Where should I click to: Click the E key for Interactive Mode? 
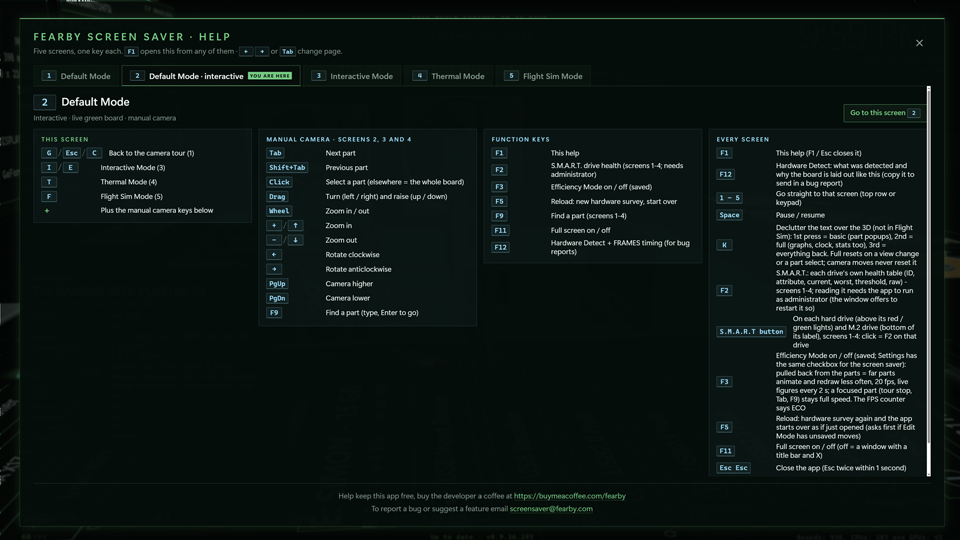coord(70,168)
